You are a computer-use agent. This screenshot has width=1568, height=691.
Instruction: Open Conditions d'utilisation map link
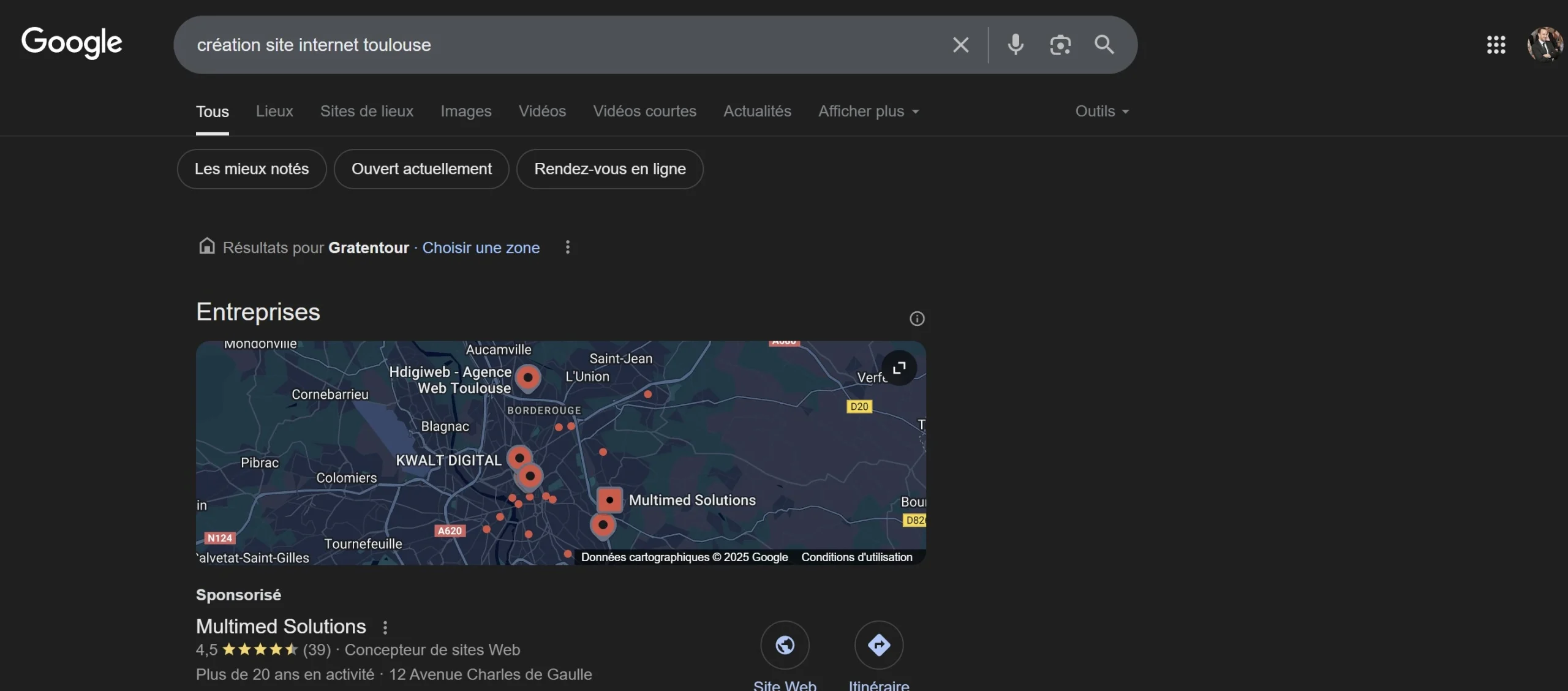857,557
